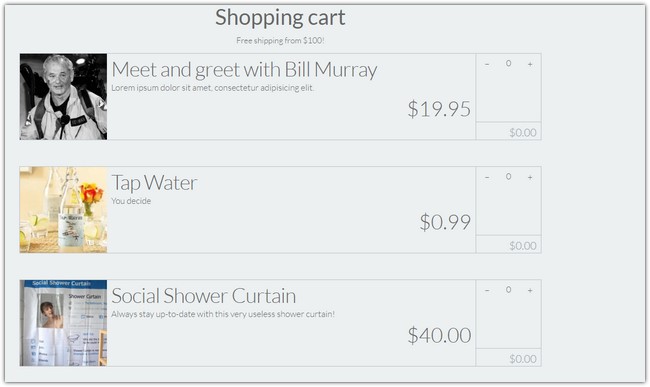Screen dimensions: 650x387
Task: Add one Social Shower Curtain with plus
Action: (x=530, y=290)
